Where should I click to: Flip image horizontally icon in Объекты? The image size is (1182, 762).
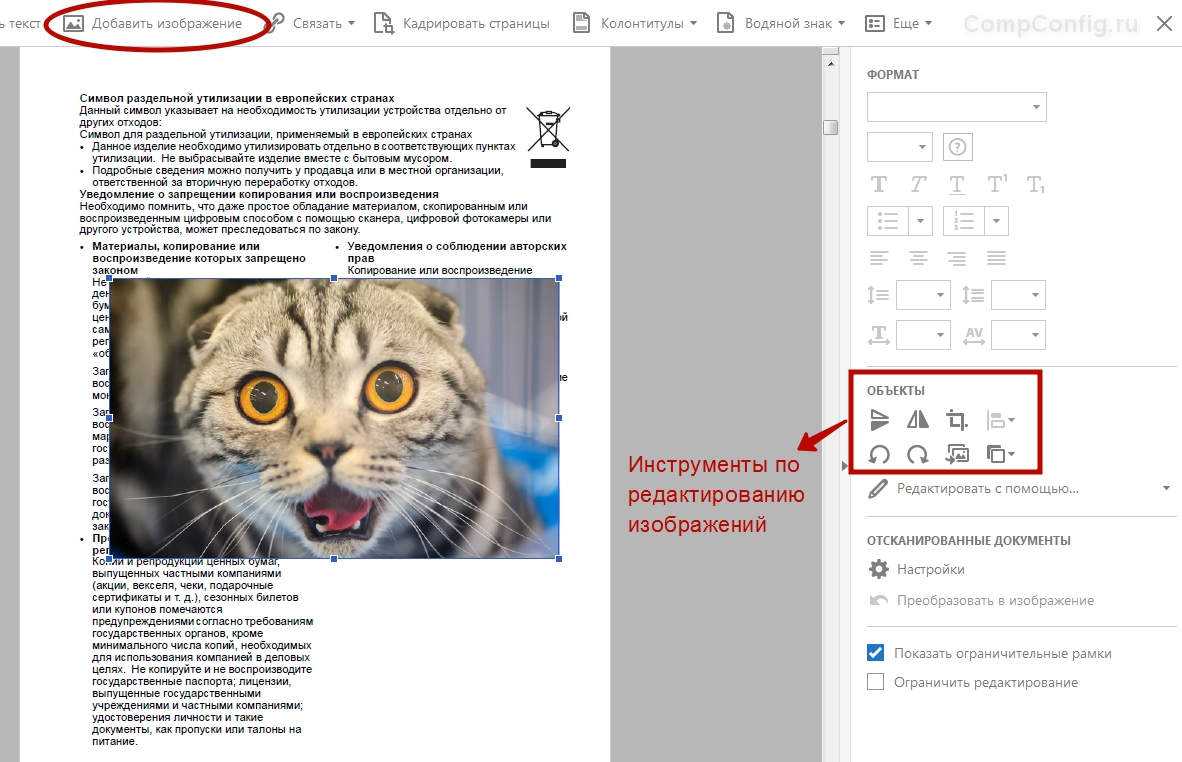917,420
